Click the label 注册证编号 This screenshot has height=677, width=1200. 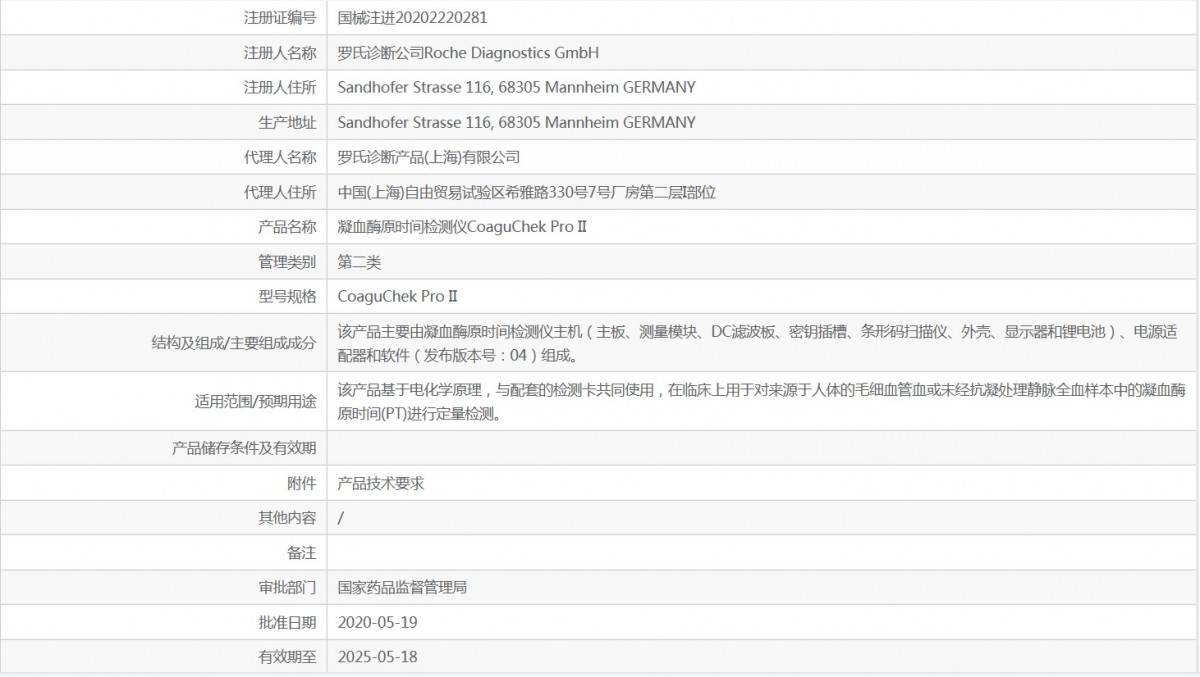pyautogui.click(x=280, y=17)
